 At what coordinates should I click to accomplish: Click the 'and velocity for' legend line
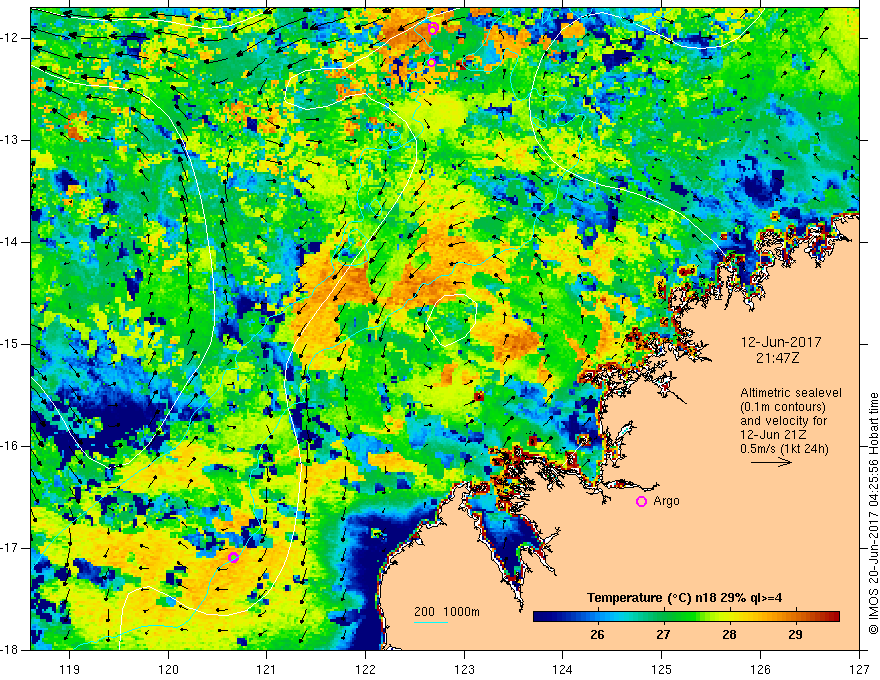(x=783, y=421)
